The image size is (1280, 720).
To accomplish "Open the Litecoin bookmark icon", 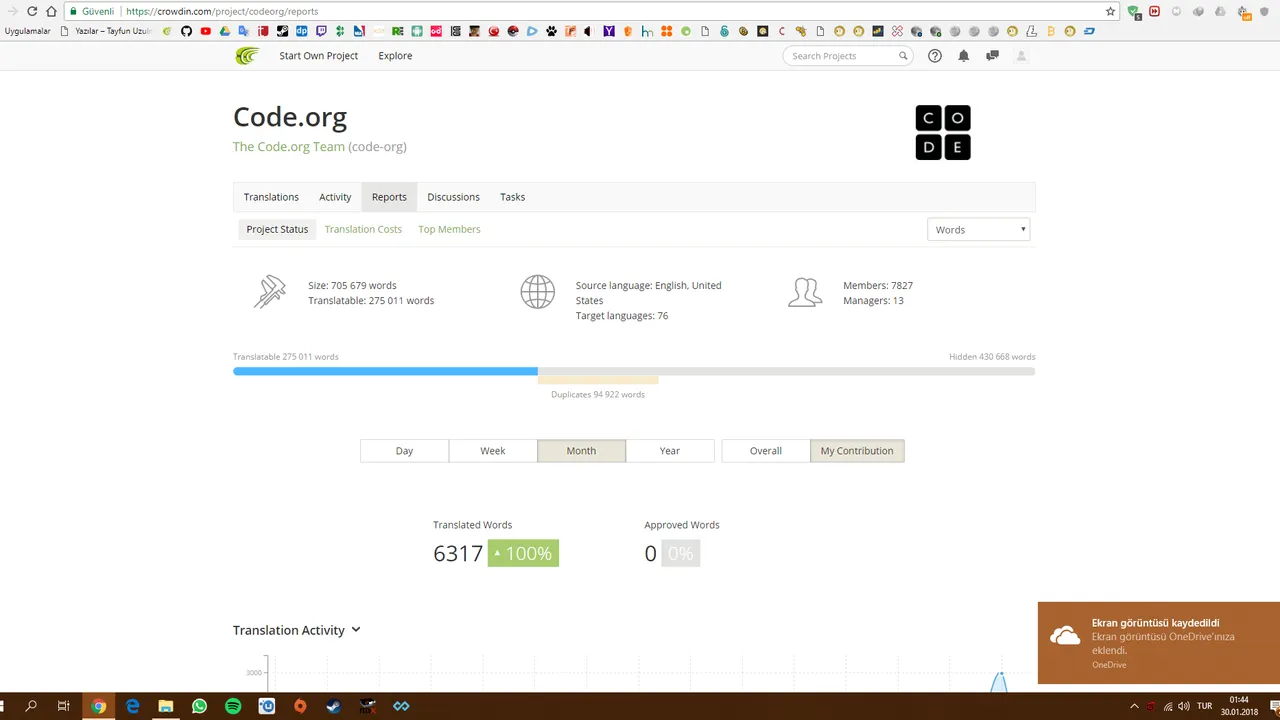I will 1031,31.
